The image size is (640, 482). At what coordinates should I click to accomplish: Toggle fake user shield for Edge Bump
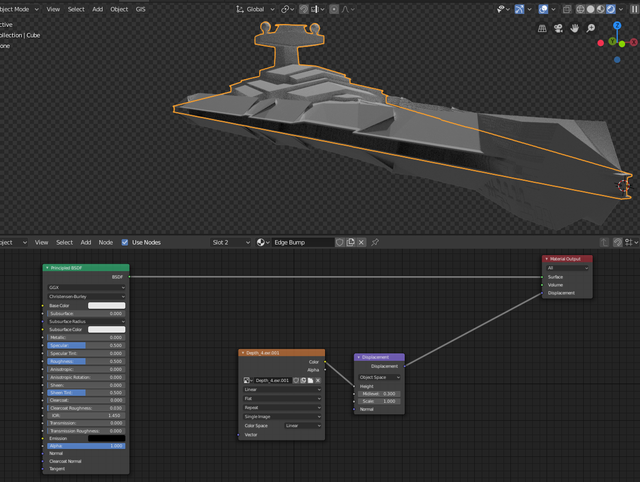coord(340,242)
